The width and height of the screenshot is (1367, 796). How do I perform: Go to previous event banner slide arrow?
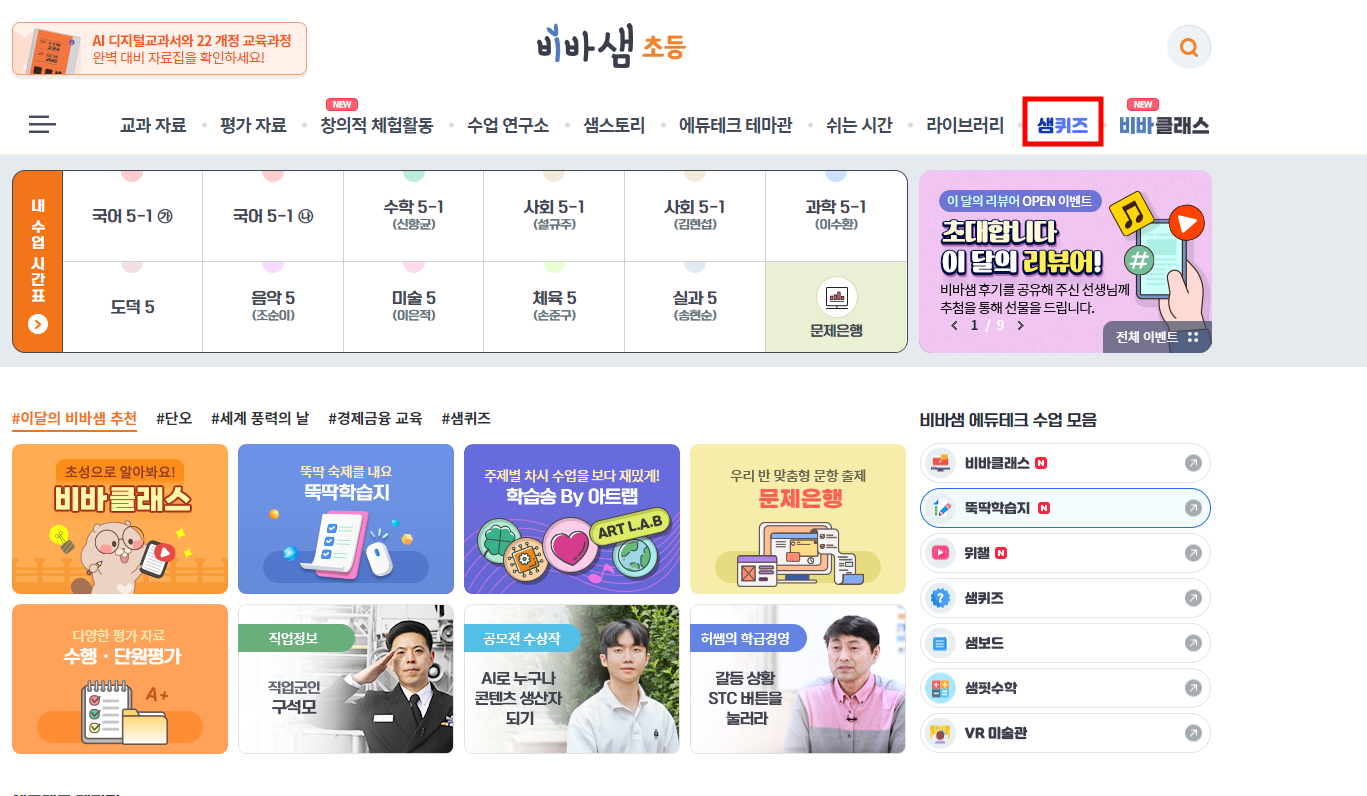[x=954, y=325]
